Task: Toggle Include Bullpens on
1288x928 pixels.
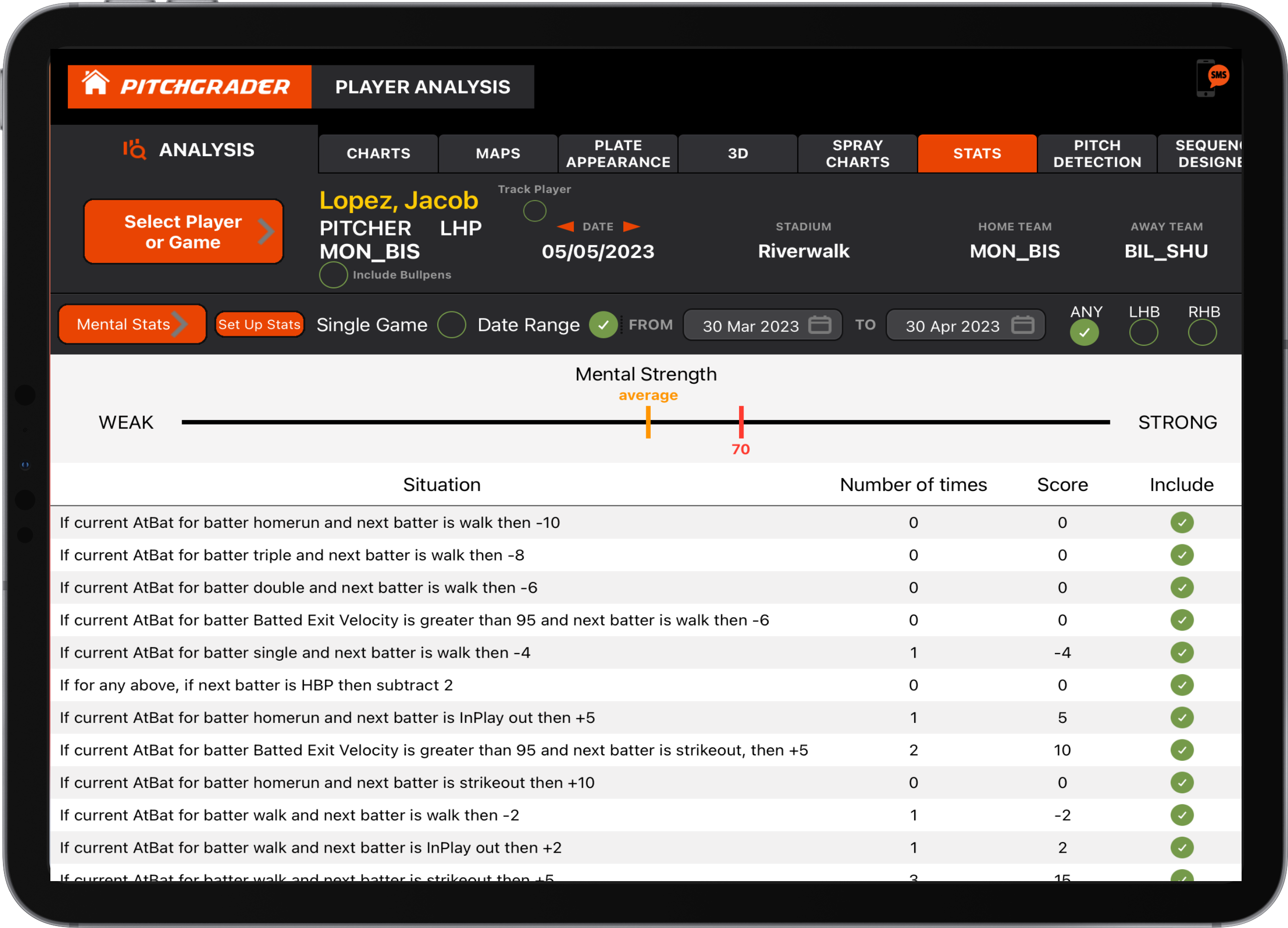Action: [x=333, y=274]
